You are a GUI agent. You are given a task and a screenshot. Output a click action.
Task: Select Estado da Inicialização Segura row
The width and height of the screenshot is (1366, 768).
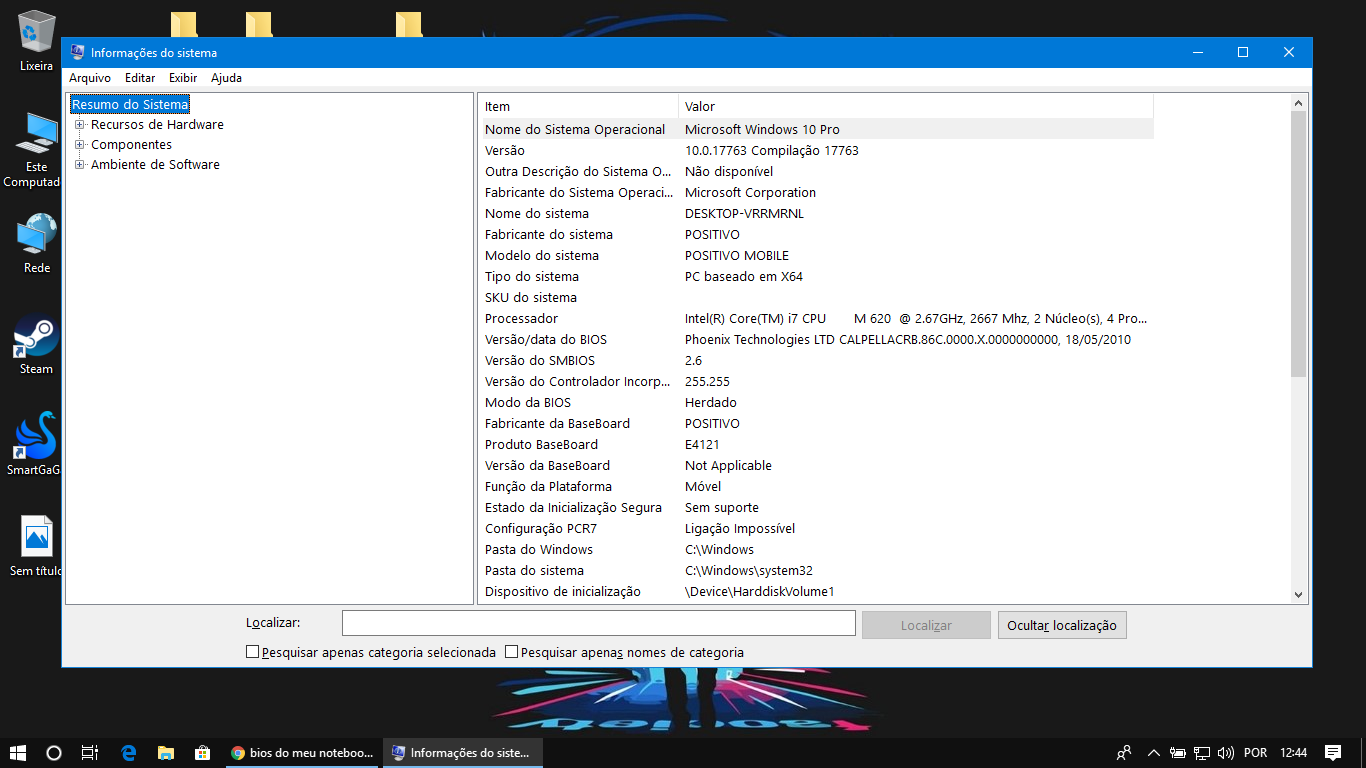[x=816, y=507]
